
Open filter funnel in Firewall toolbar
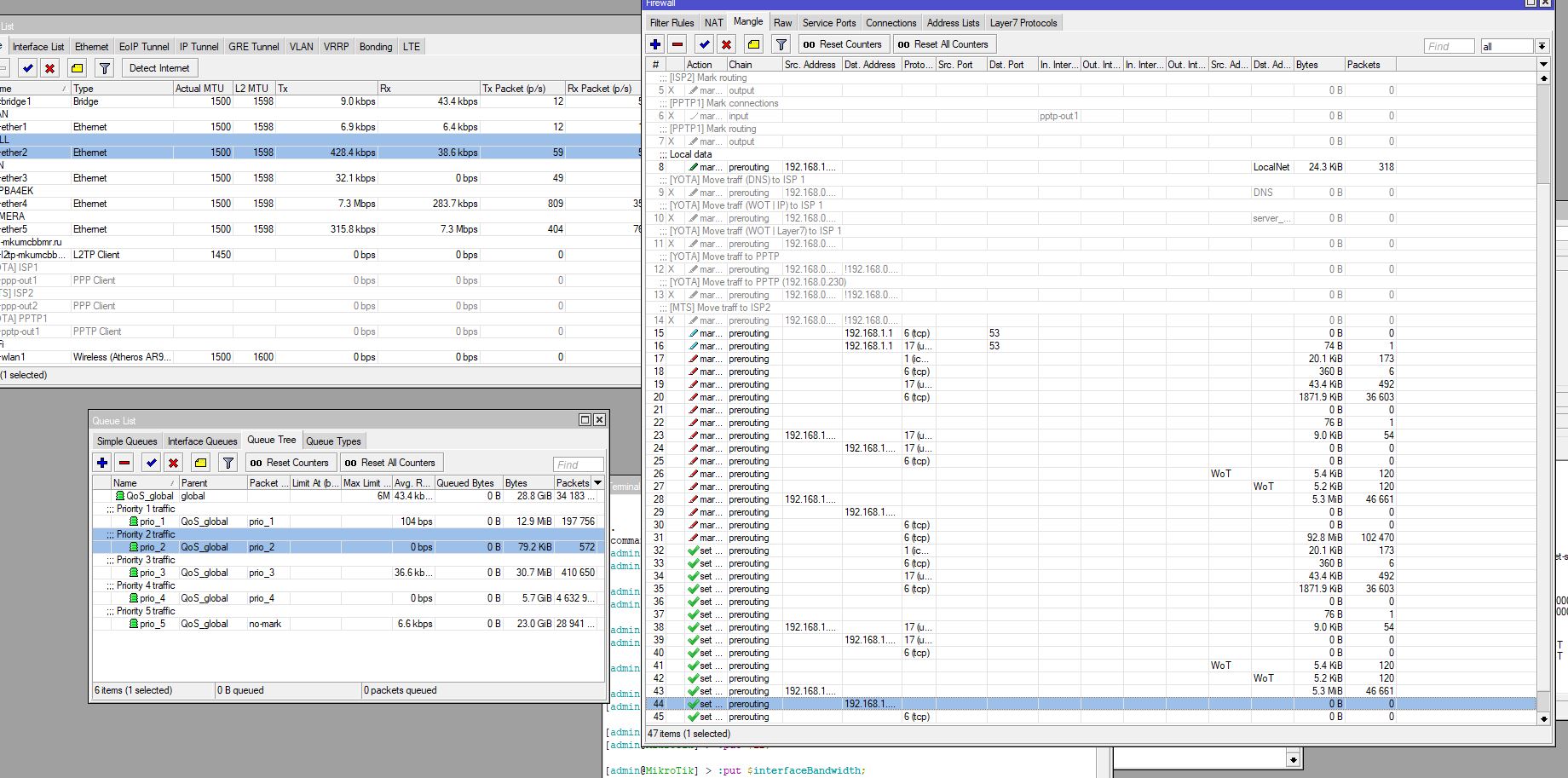coord(781,44)
